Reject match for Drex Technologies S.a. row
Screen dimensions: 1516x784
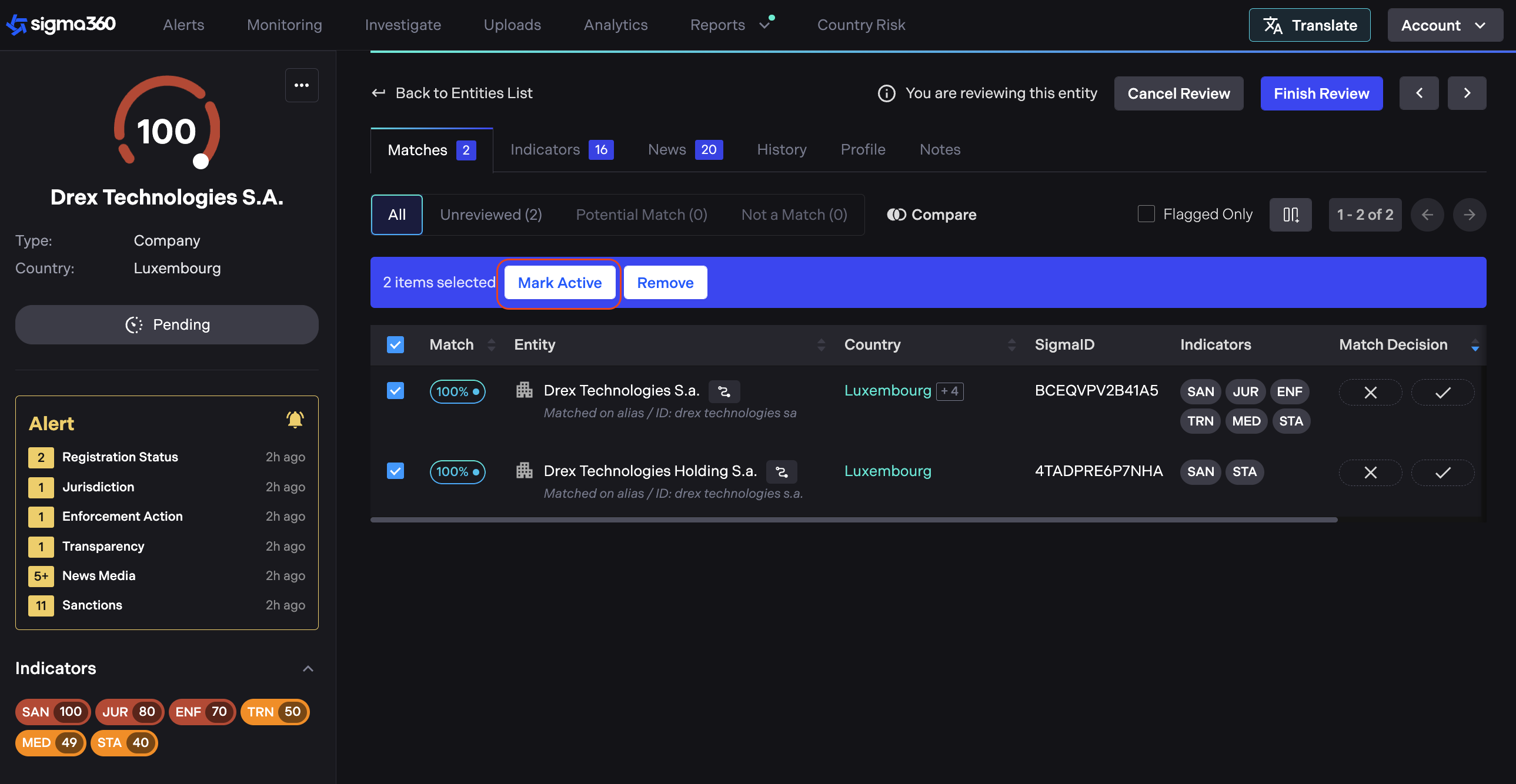[1370, 393]
